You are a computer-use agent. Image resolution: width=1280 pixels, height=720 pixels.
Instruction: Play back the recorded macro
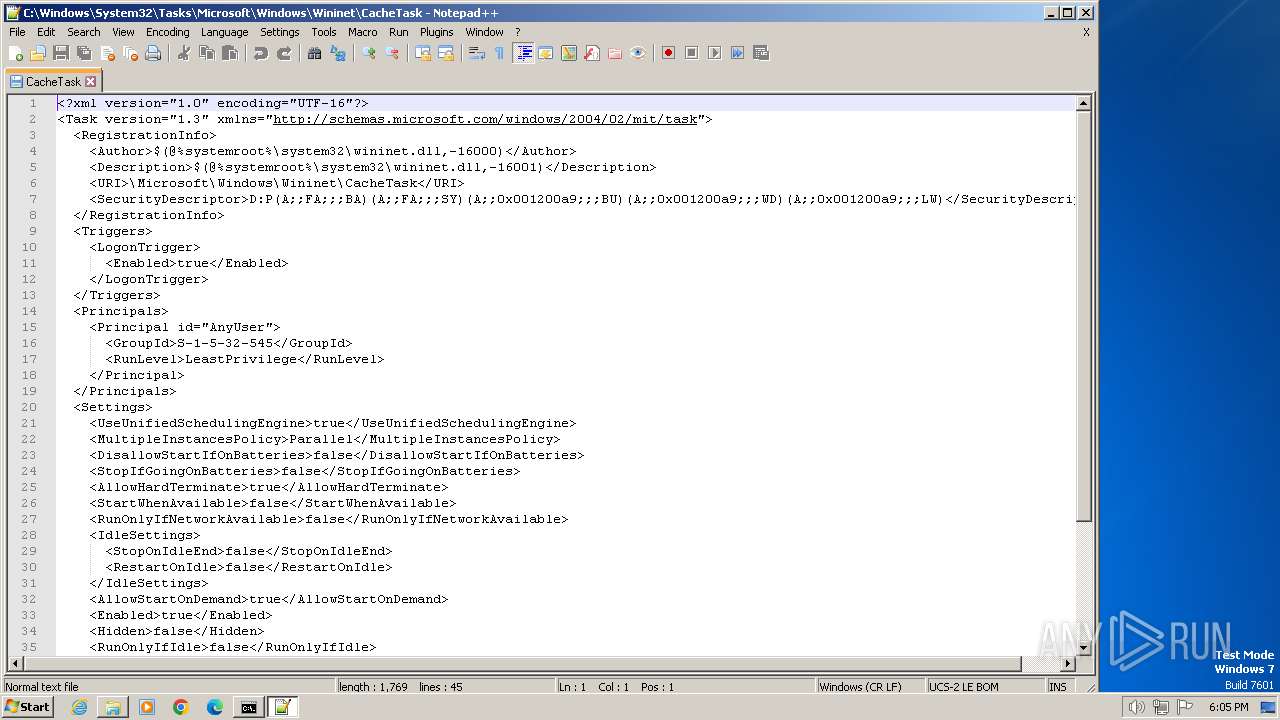coord(714,53)
